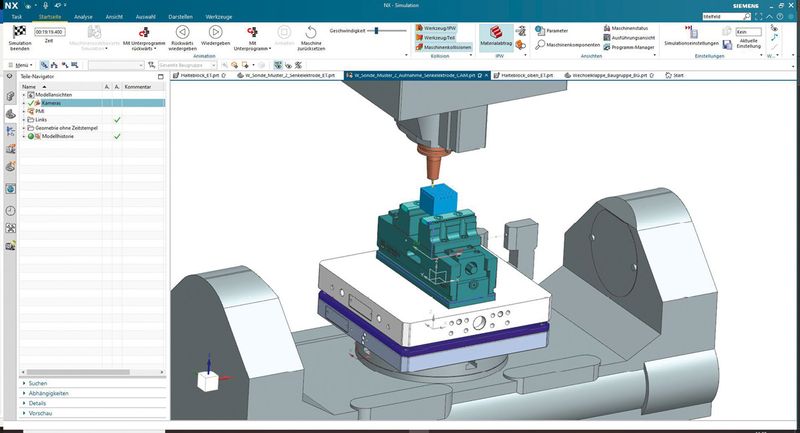
Task: Switch to the Halteblock_E1.prt document tab
Action: pyautogui.click(x=199, y=75)
